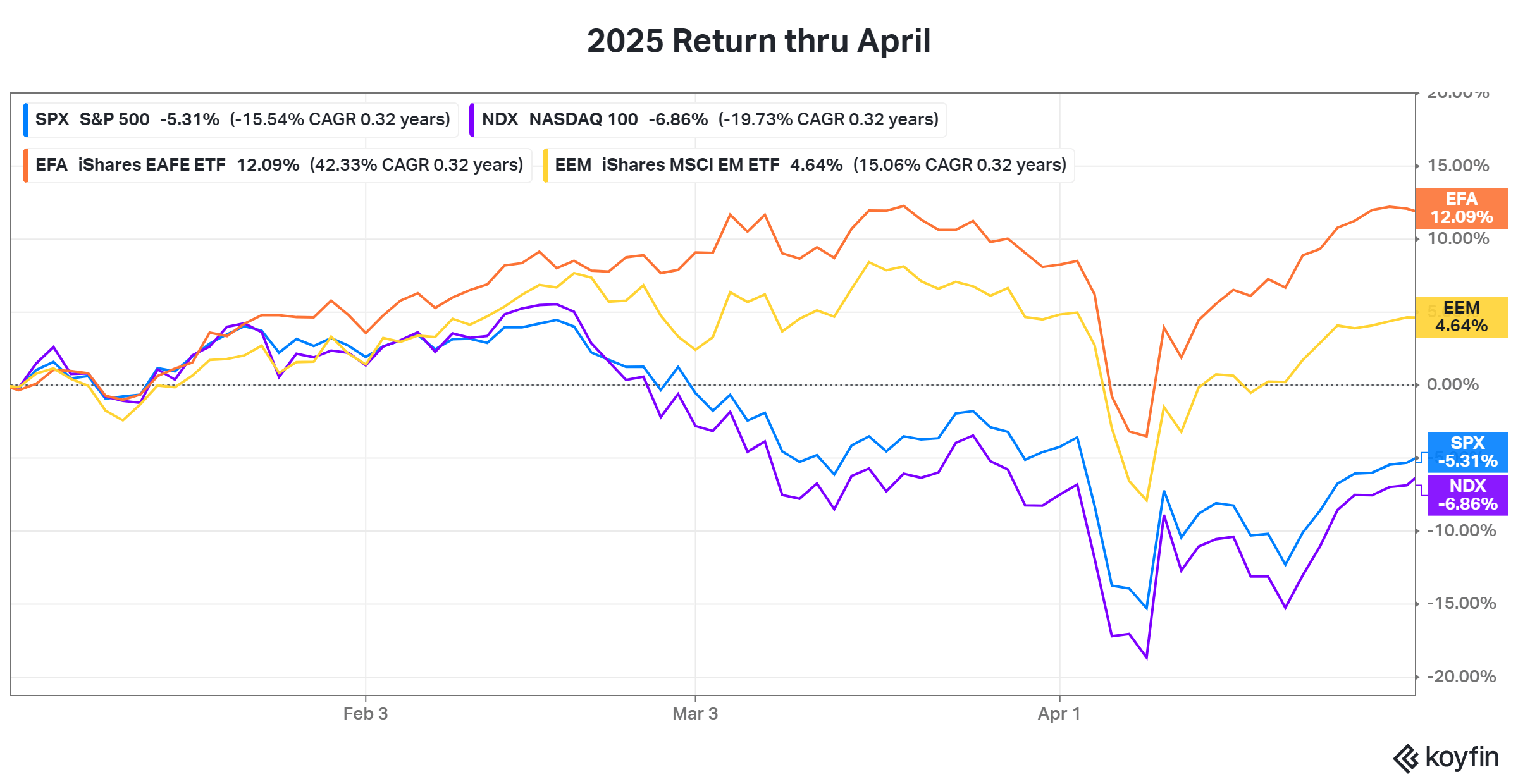
Task: Click the 0.00% y-axis label
Action: click(1453, 384)
